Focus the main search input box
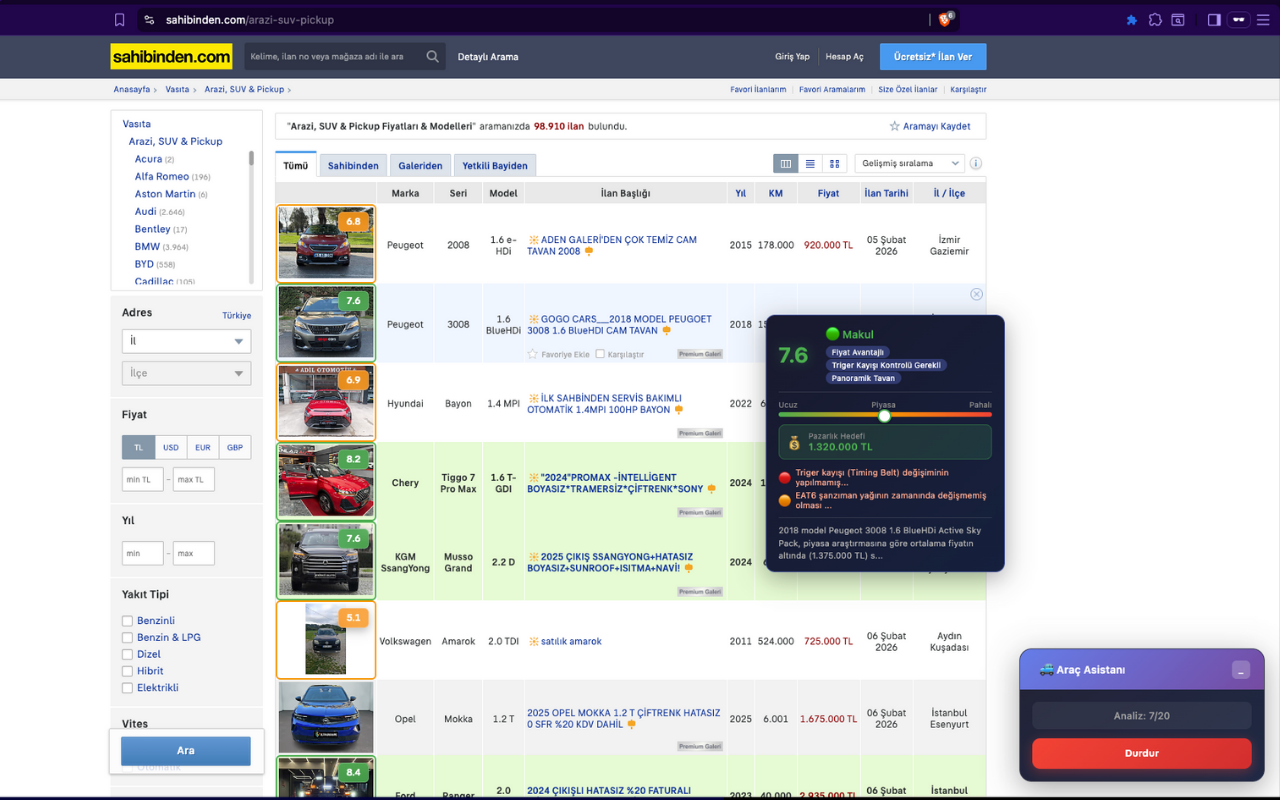1280x800 pixels. [334, 57]
